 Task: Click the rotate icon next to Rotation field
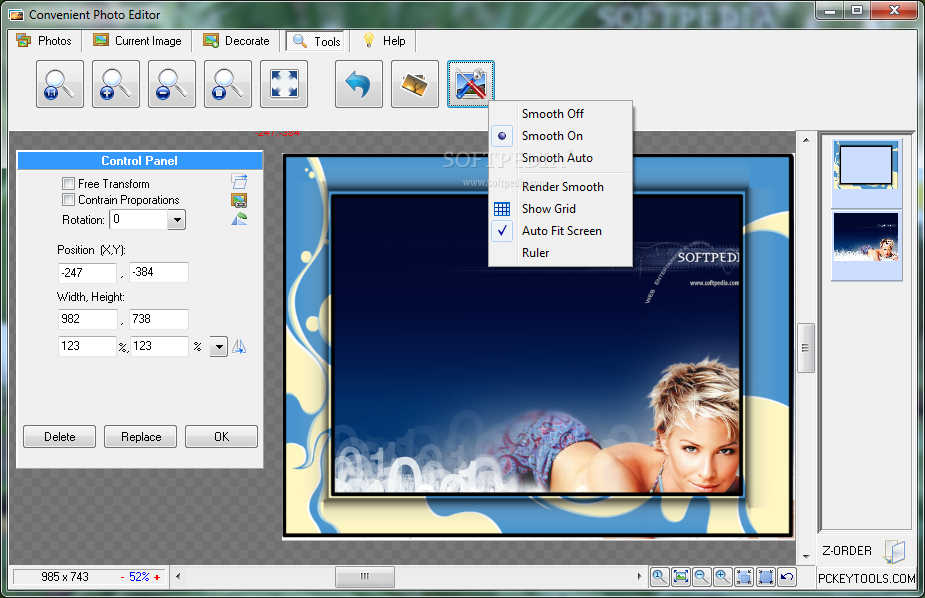[239, 219]
